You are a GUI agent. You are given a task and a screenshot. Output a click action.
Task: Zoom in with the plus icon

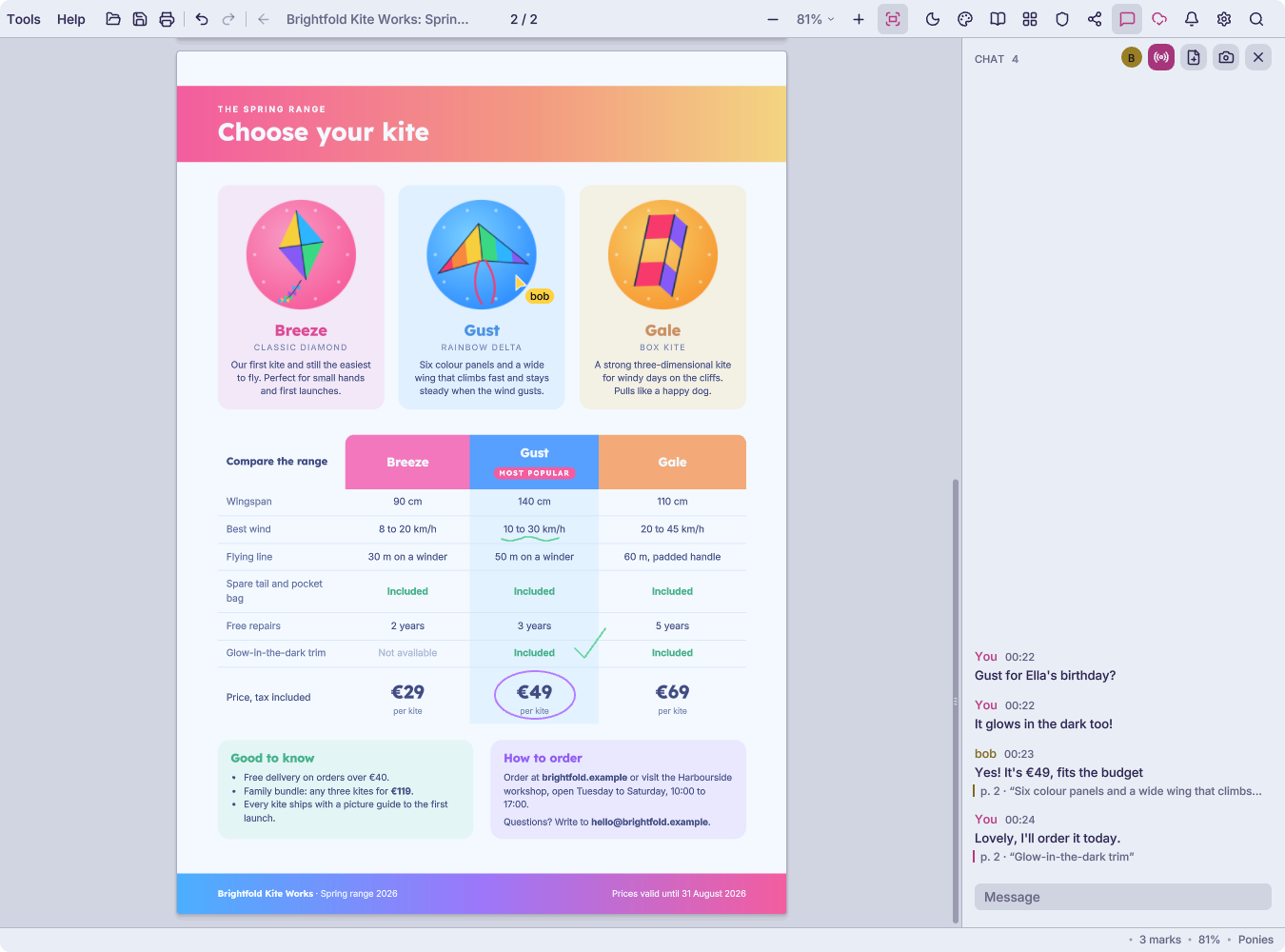(859, 19)
